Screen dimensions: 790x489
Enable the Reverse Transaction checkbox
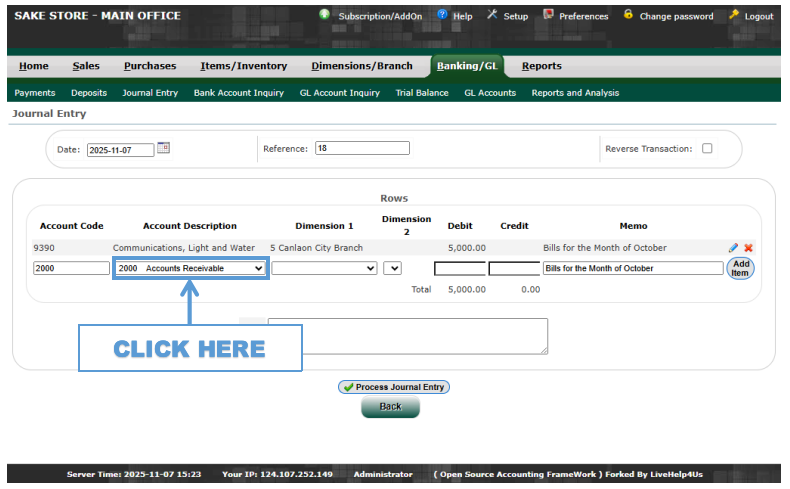[x=707, y=149]
